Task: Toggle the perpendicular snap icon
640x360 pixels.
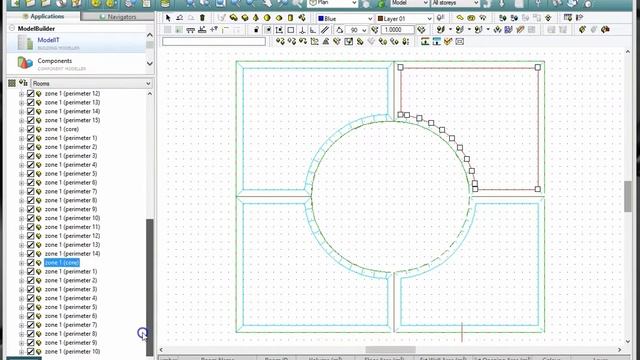Action: tap(302, 30)
